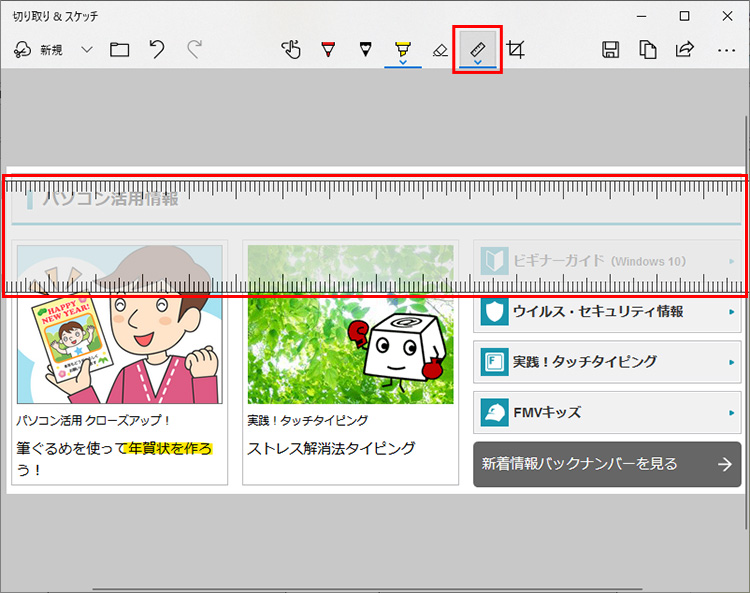Save the snip with the floppy icon
The width and height of the screenshot is (750, 593).
610,49
